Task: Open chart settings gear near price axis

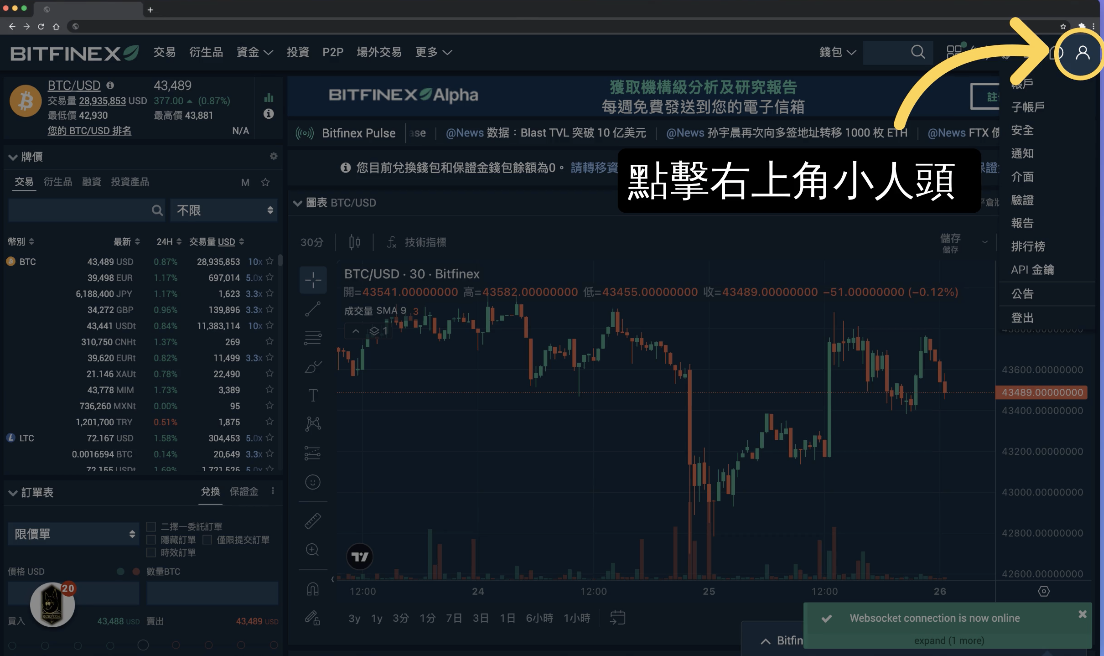Action: [1043, 591]
